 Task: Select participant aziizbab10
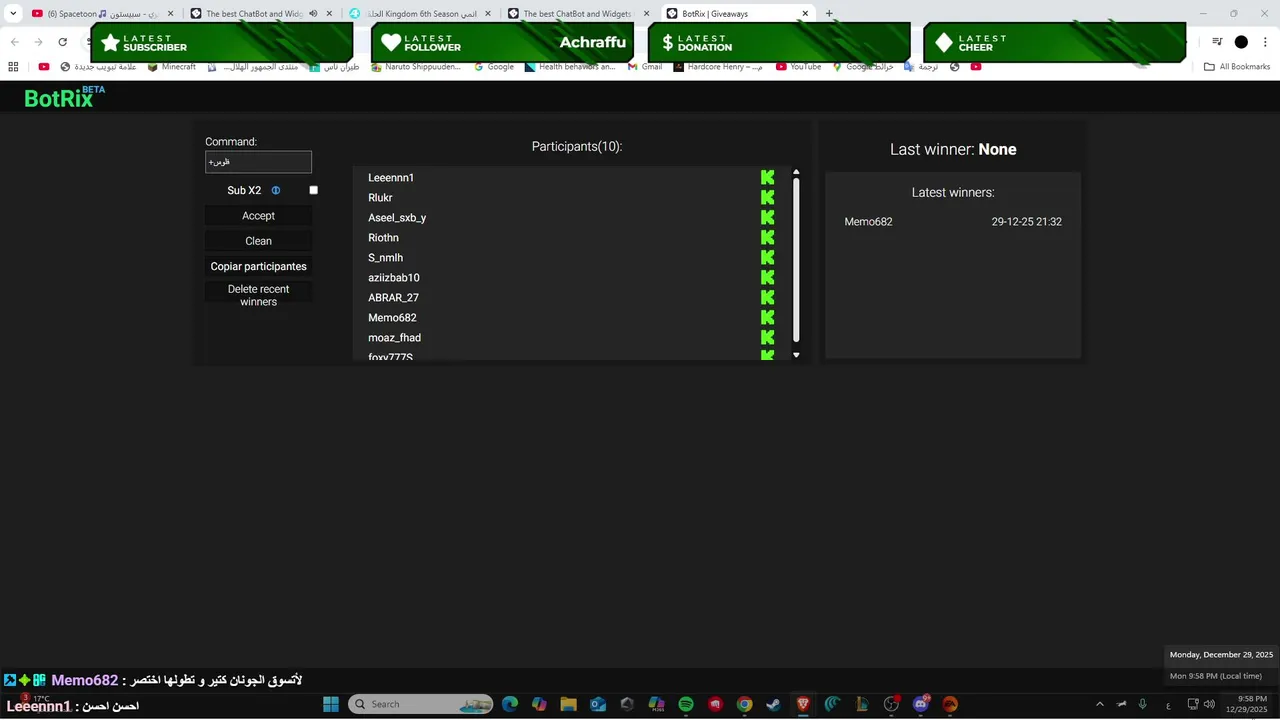[394, 278]
